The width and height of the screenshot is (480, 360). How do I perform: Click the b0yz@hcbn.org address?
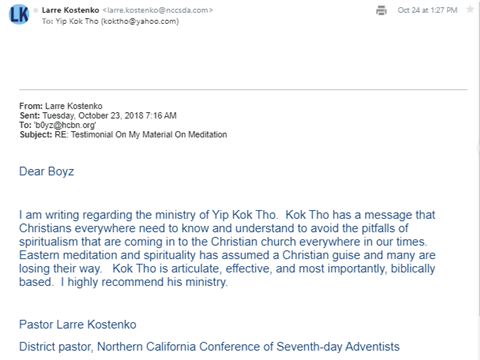(x=65, y=125)
